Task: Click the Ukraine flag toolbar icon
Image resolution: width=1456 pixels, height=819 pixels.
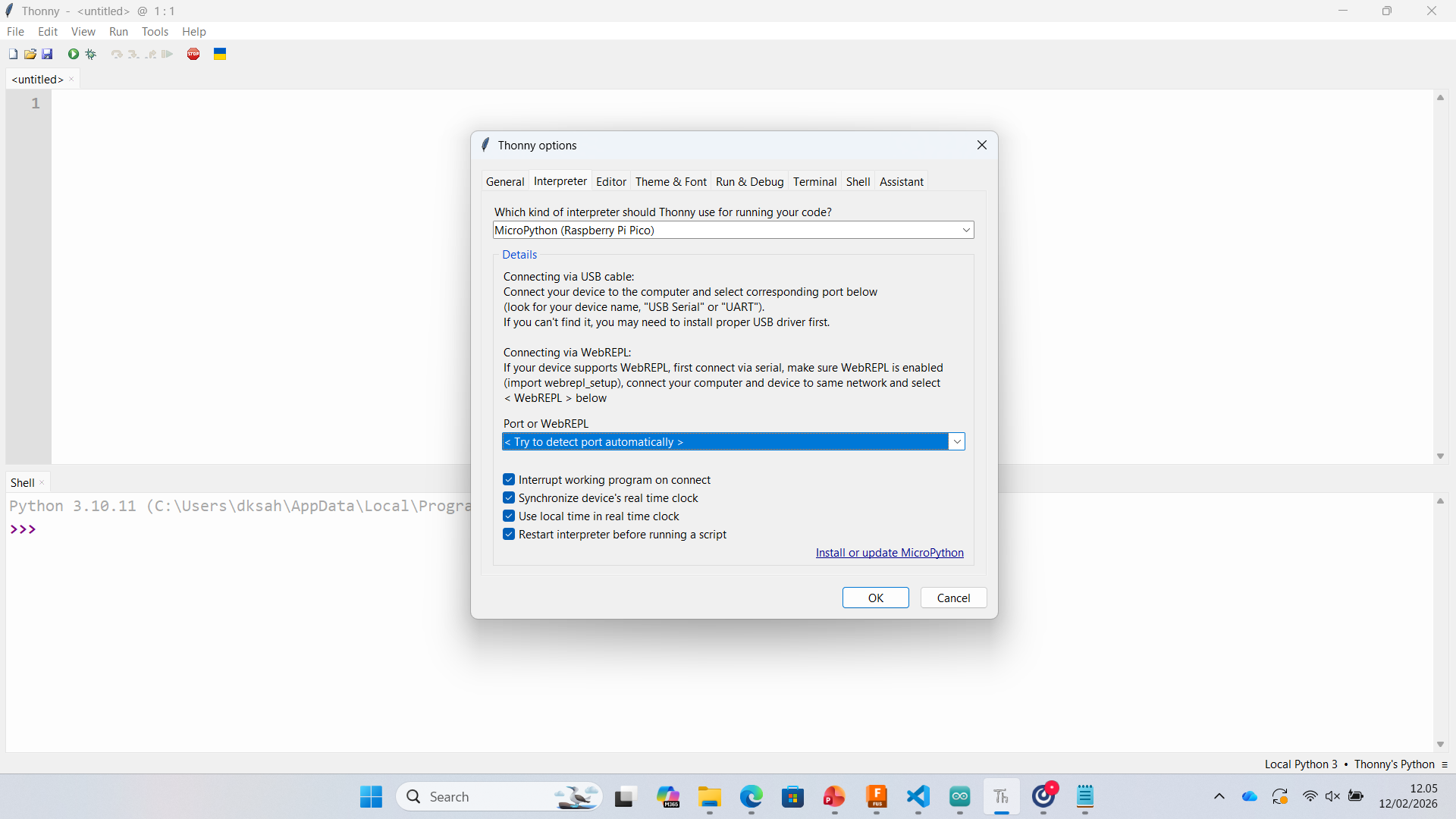Action: point(220,54)
